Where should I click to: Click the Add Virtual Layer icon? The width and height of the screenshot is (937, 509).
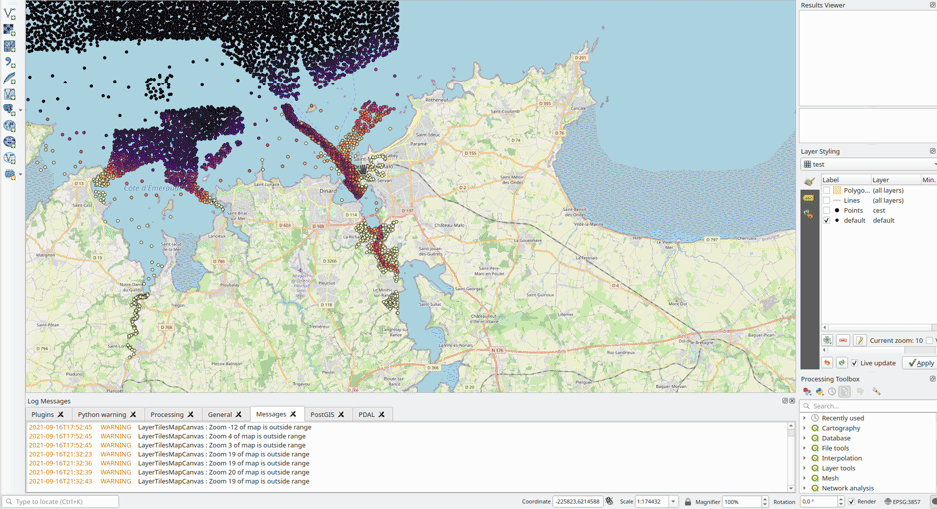[10, 94]
